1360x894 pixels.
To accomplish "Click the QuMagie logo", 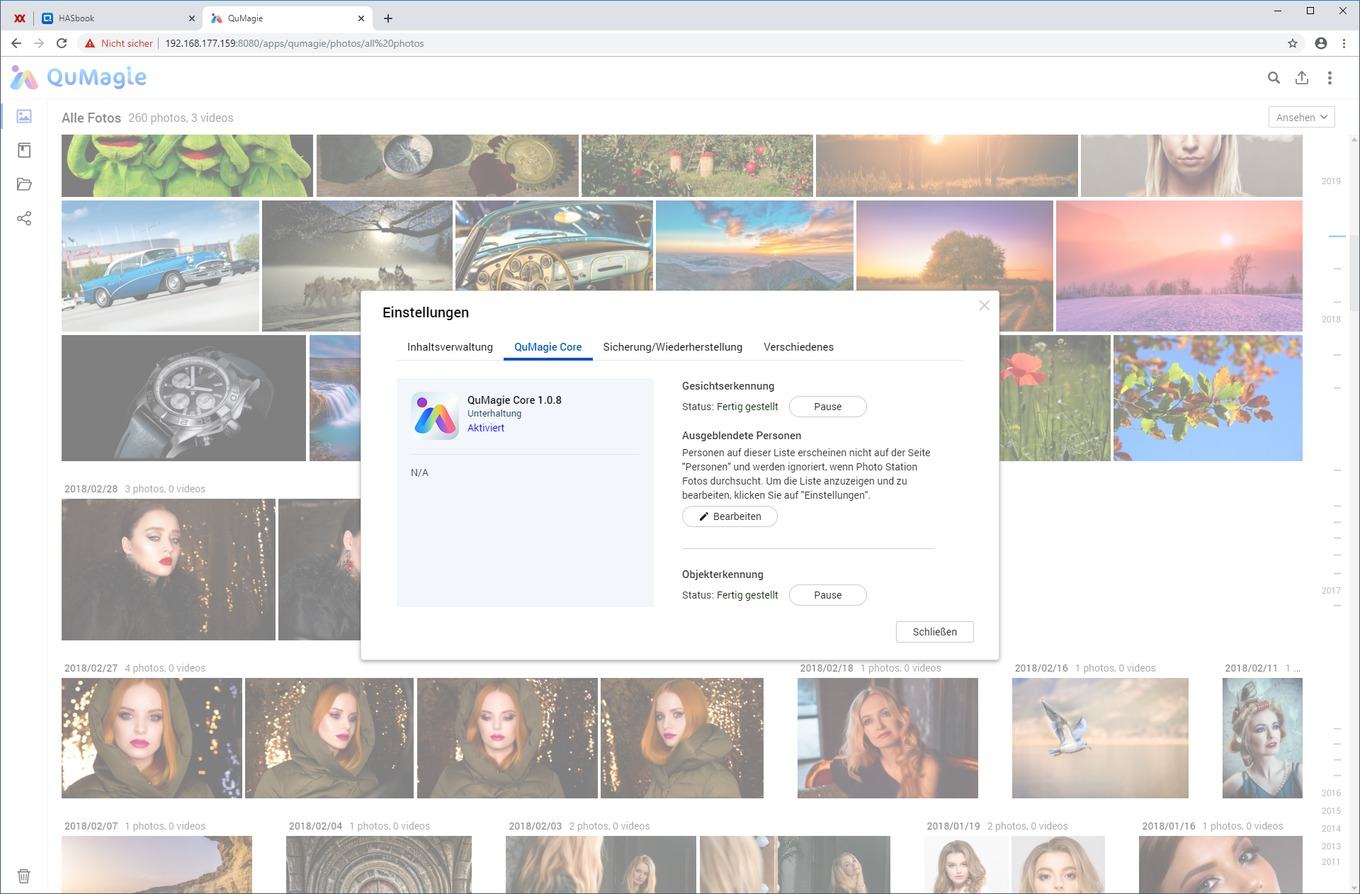I will pyautogui.click(x=79, y=77).
